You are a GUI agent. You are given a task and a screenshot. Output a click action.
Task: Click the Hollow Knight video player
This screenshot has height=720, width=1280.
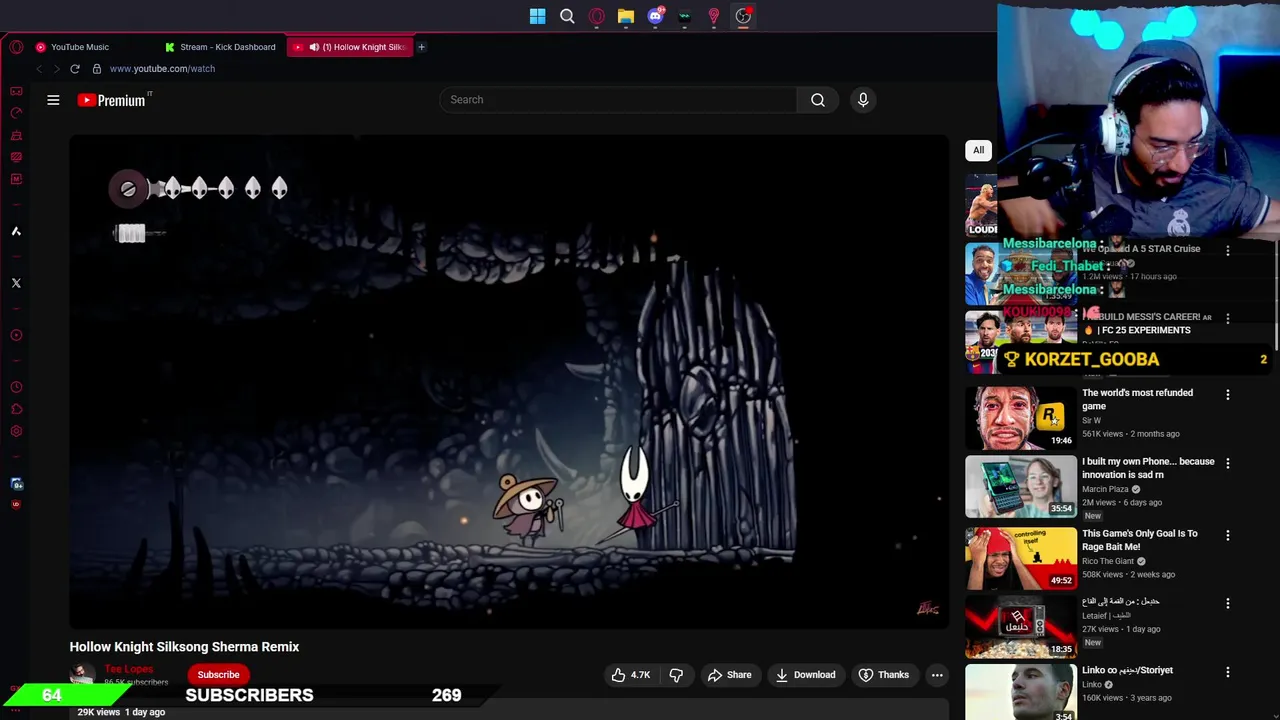pyautogui.click(x=509, y=382)
